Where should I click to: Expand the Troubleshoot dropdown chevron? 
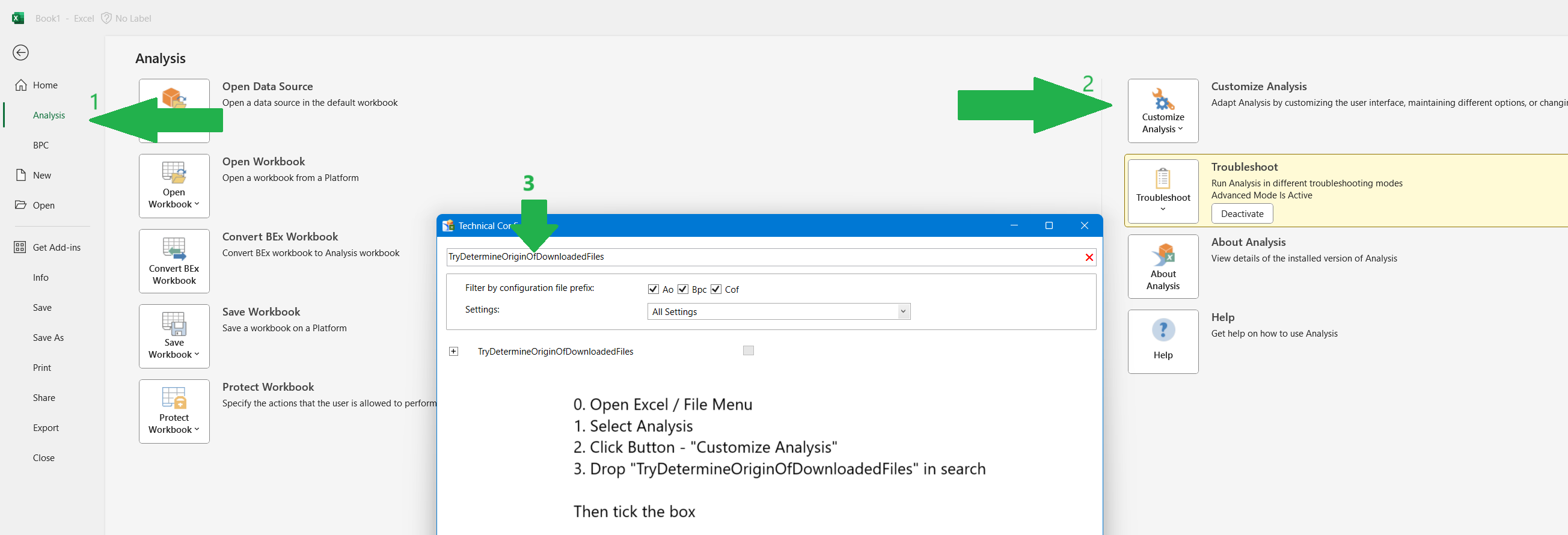(1163, 209)
